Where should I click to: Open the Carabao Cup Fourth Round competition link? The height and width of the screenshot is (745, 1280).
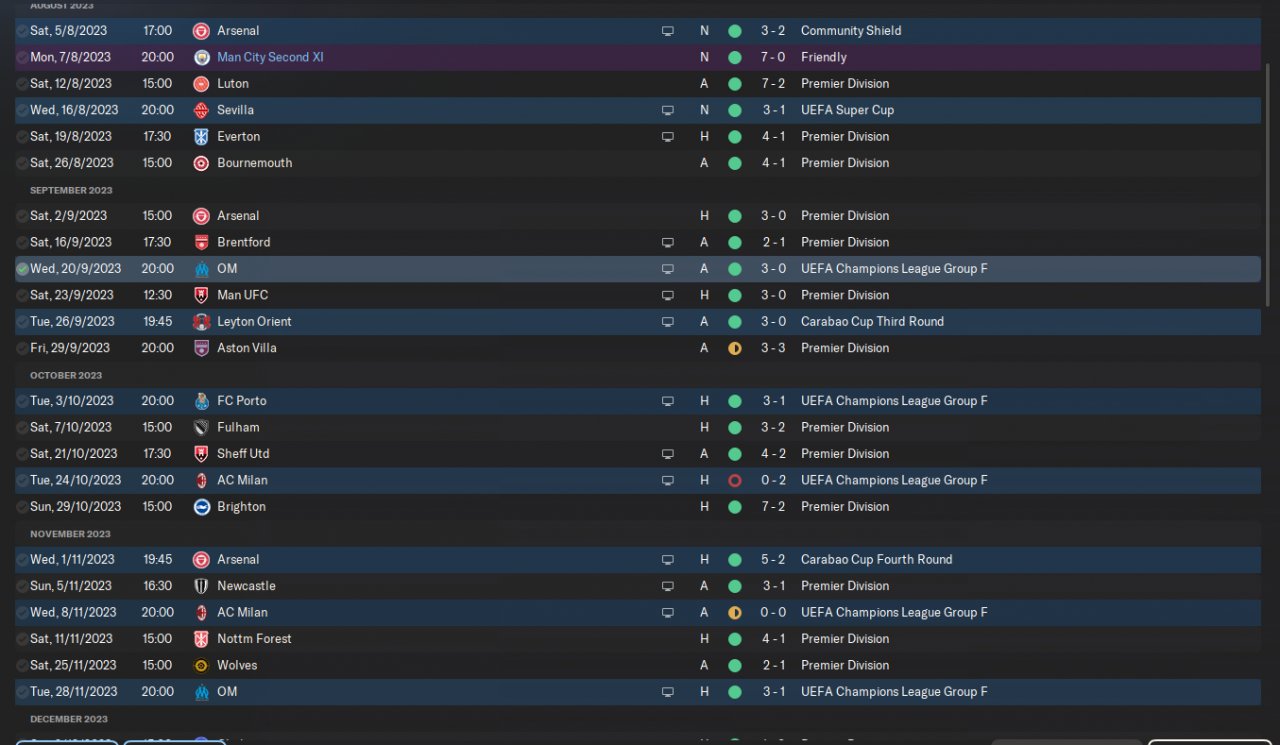[876, 560]
